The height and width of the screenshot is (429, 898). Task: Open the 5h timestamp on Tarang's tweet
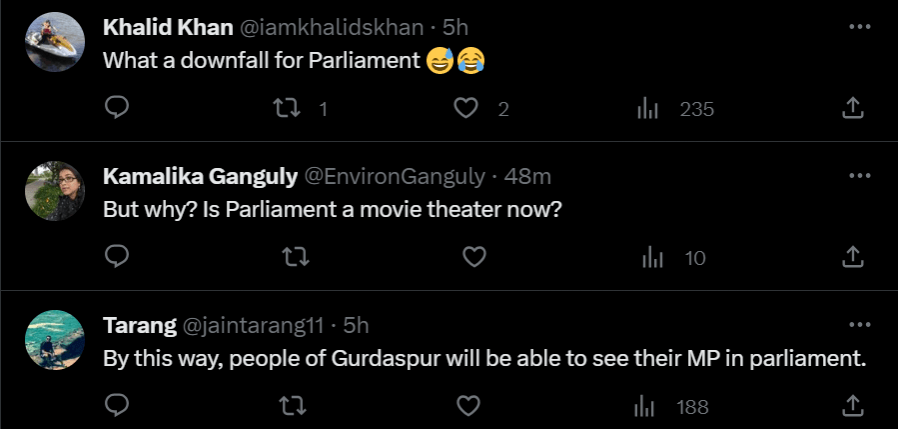click(x=356, y=325)
